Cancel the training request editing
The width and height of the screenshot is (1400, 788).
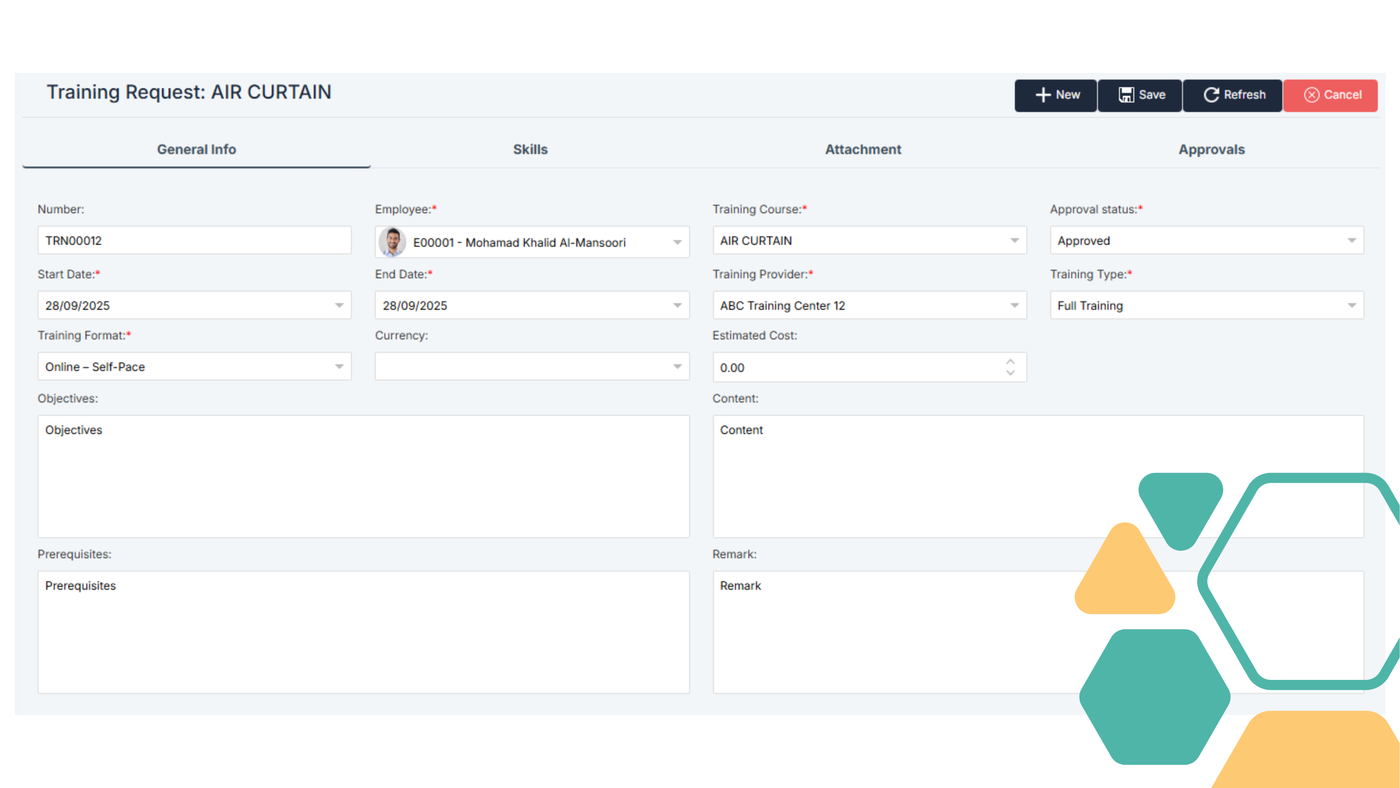tap(1331, 95)
